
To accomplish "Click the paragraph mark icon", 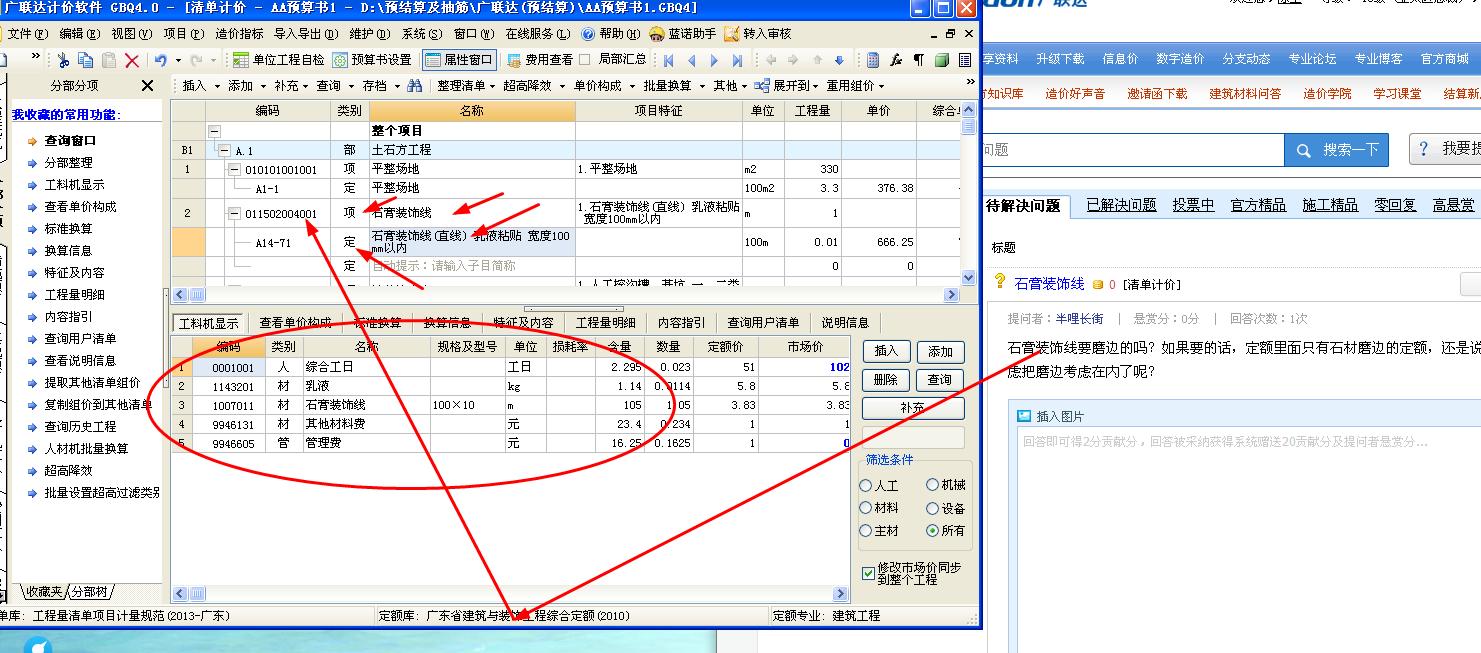I will (x=919, y=60).
